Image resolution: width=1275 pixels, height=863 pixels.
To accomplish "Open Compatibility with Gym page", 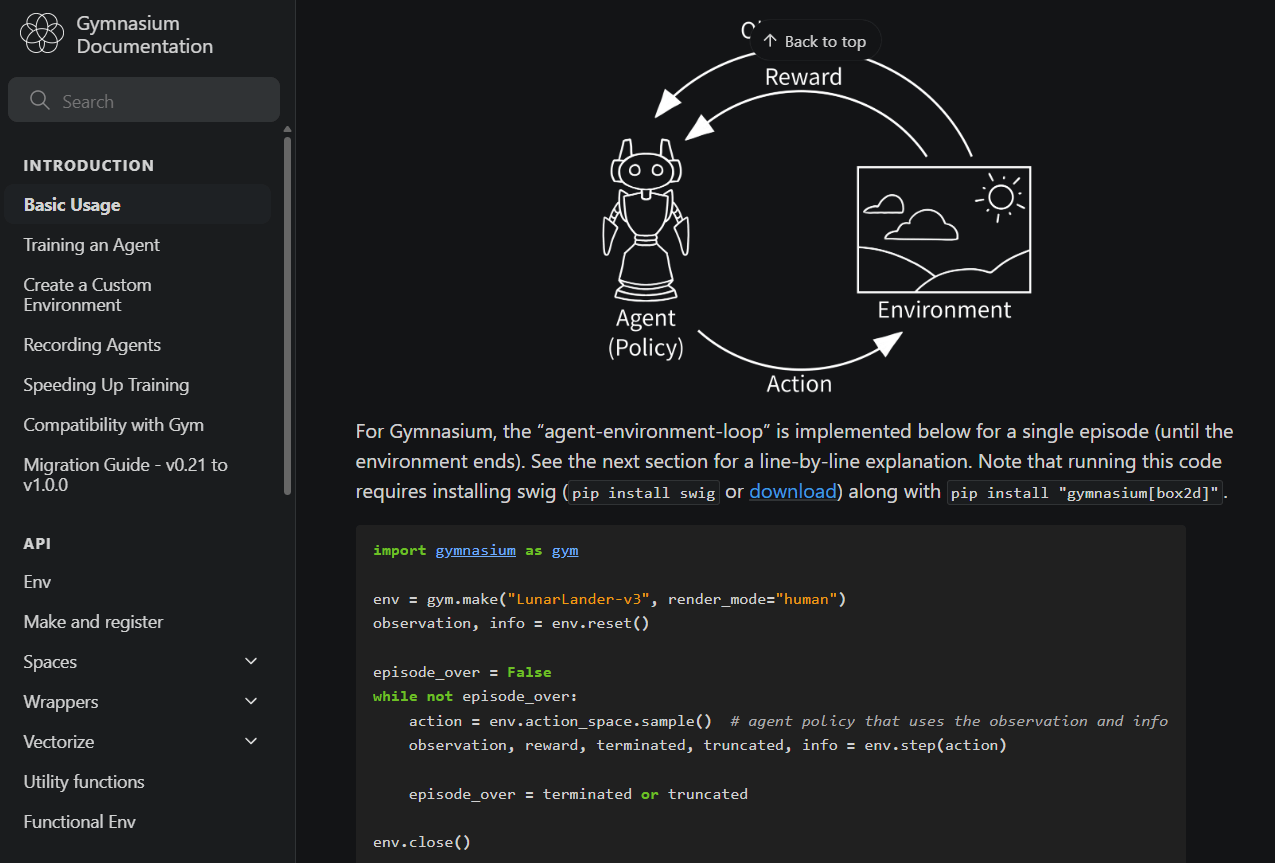I will (x=114, y=425).
